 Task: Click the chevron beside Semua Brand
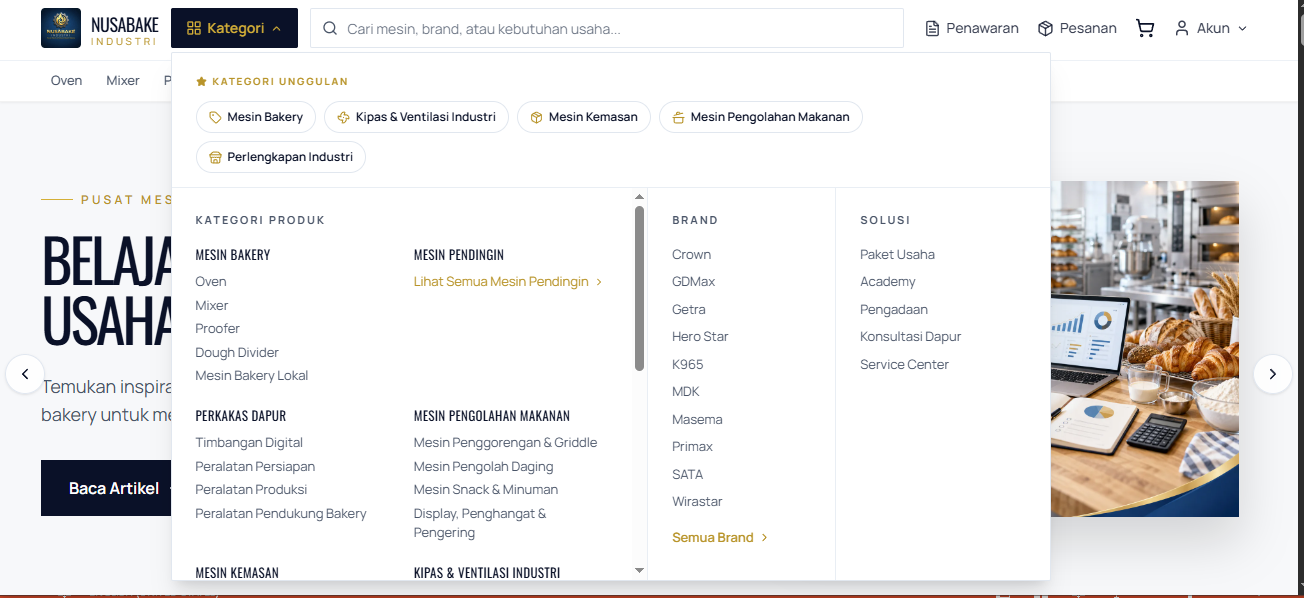pyautogui.click(x=764, y=537)
